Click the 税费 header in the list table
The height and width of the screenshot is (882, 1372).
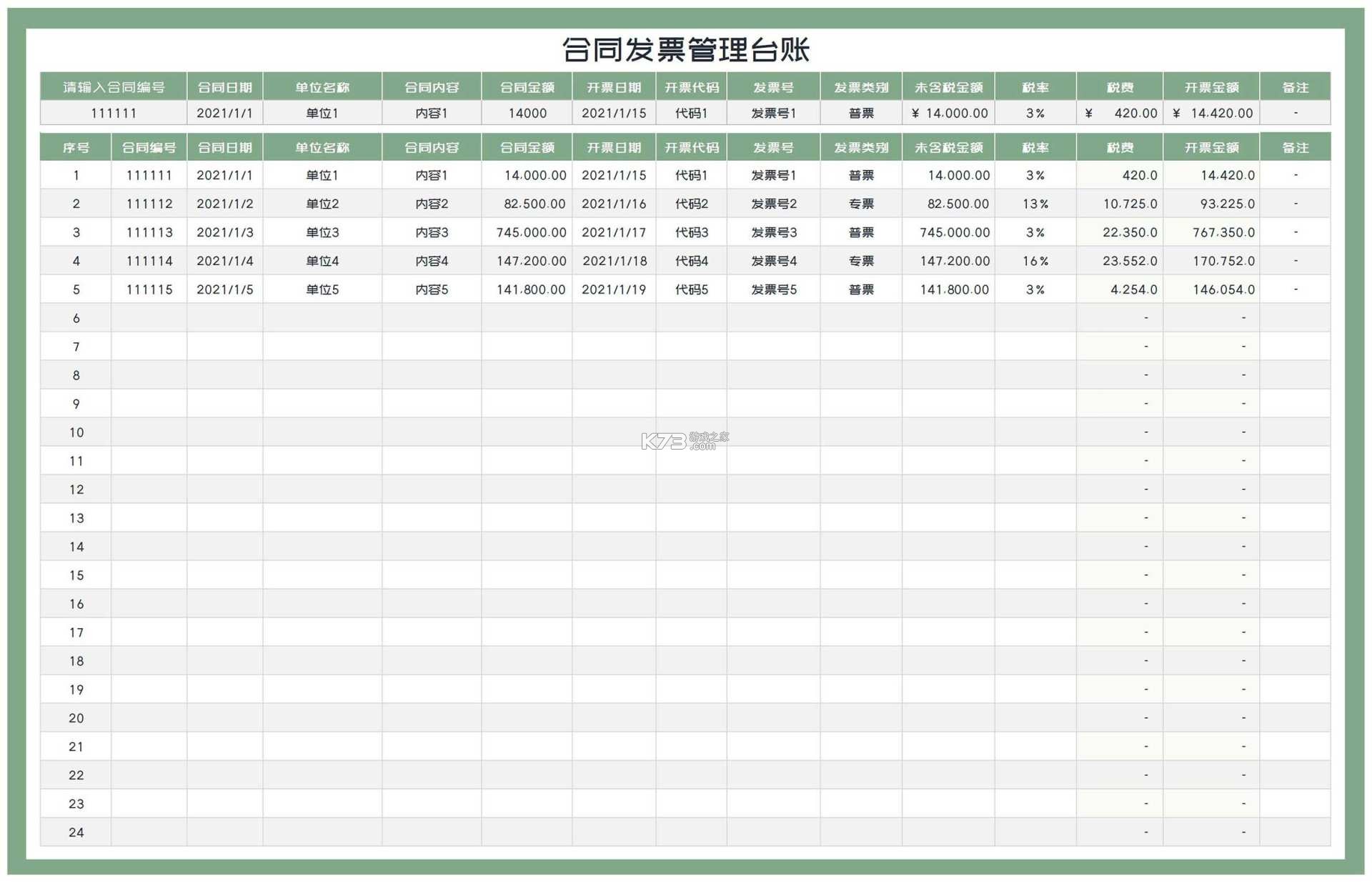point(1120,147)
